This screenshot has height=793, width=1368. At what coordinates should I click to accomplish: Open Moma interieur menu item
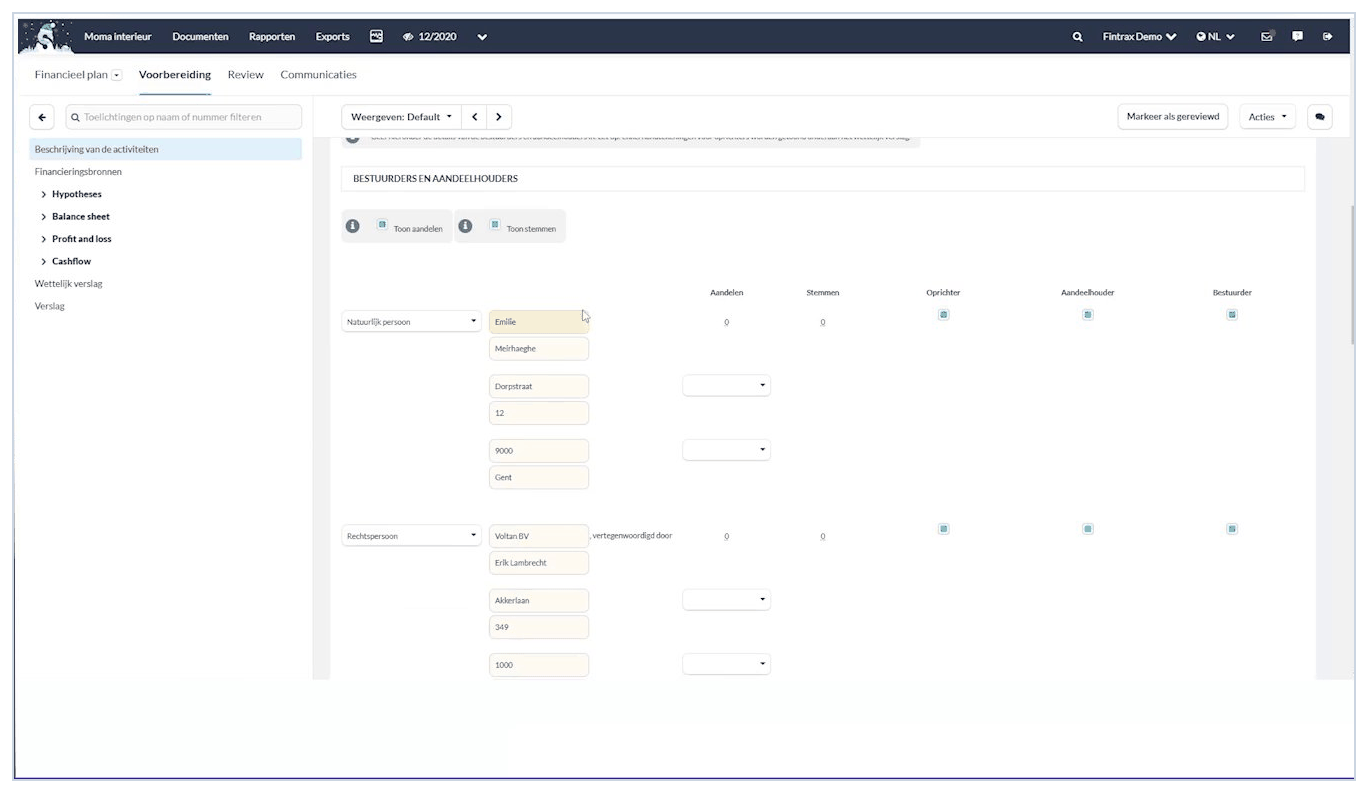(x=118, y=36)
